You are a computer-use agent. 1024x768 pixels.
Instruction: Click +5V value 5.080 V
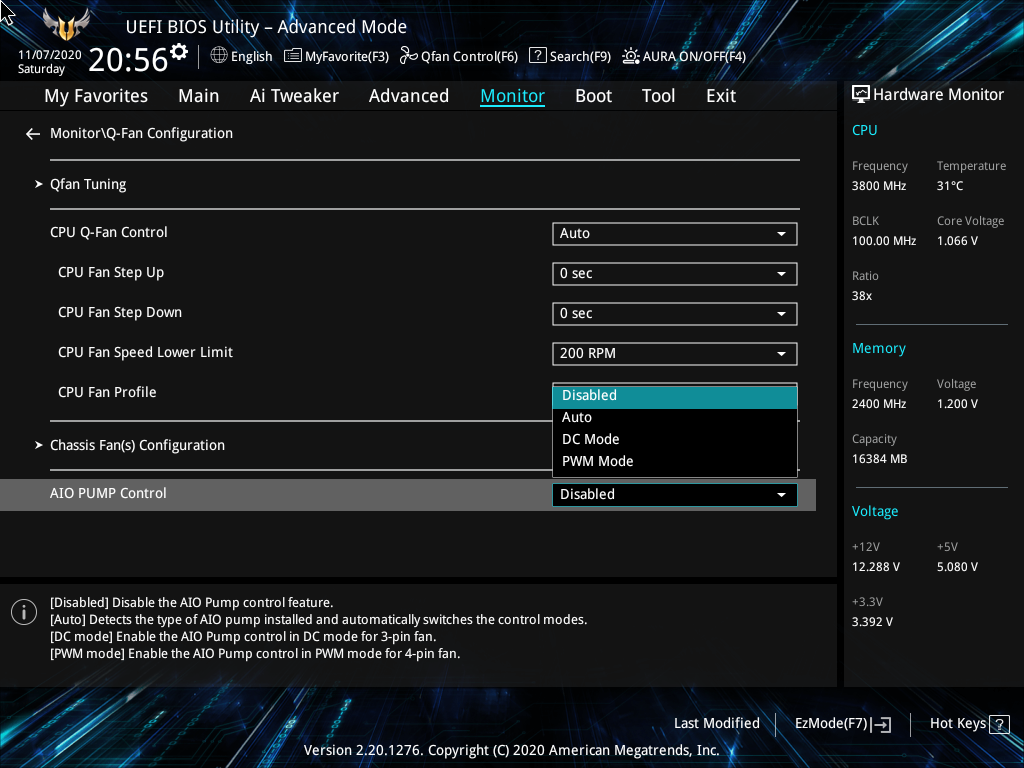[957, 567]
